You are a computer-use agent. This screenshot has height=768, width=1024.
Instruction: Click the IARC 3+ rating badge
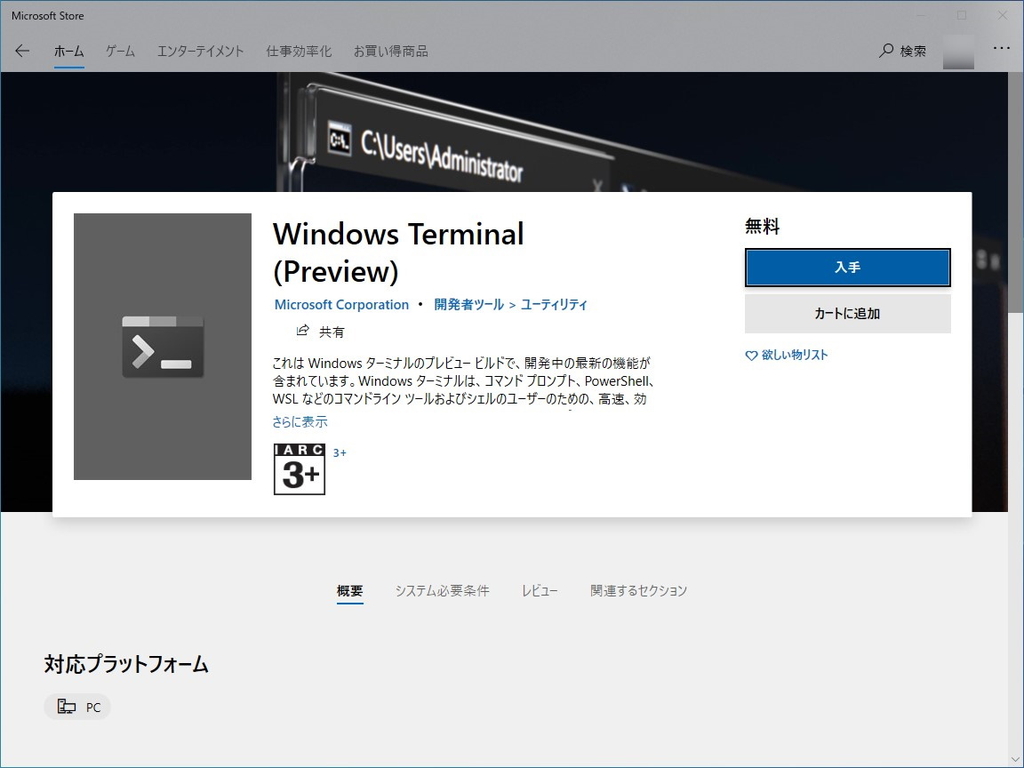coord(299,469)
